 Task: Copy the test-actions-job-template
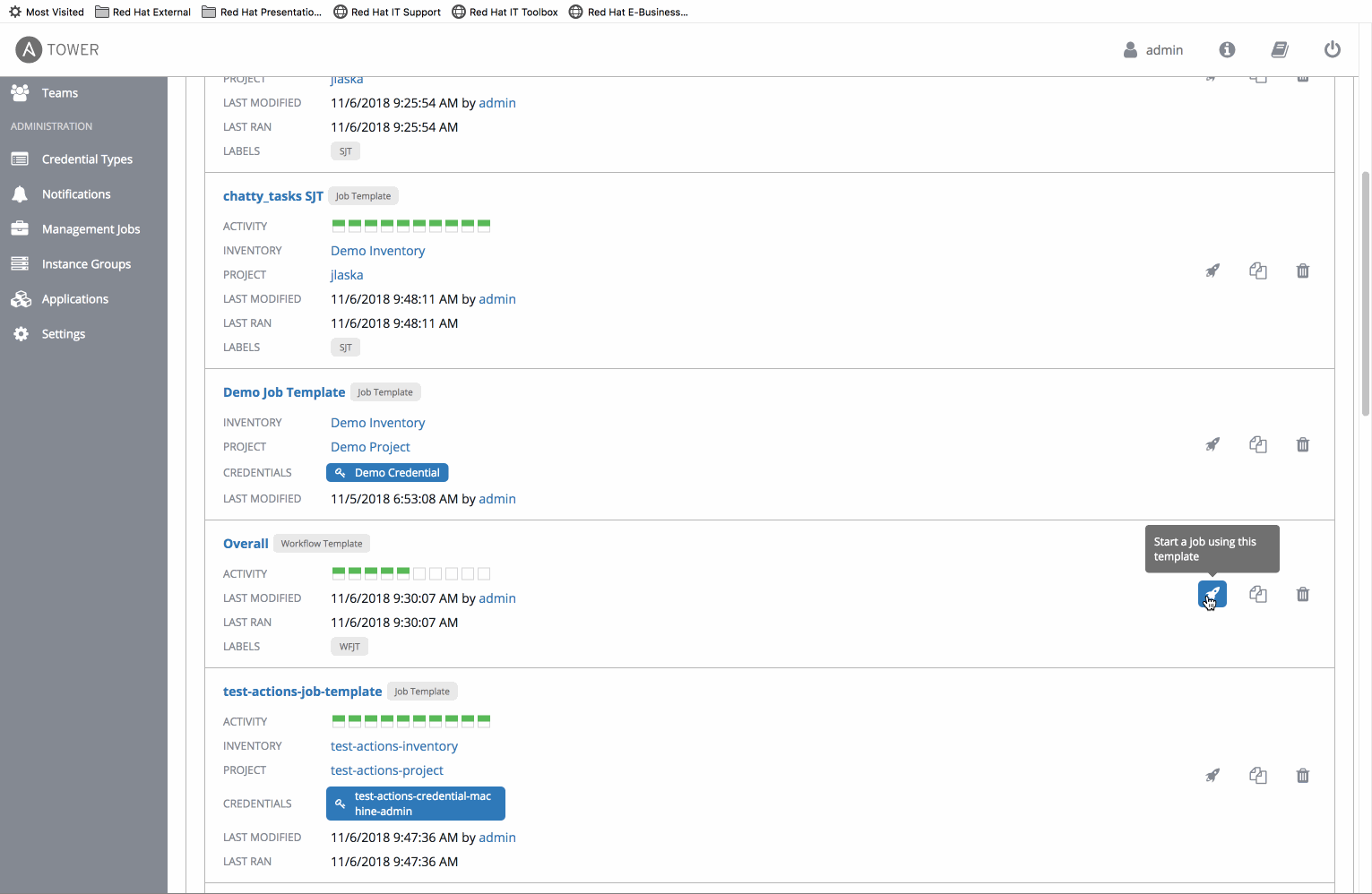click(1258, 776)
